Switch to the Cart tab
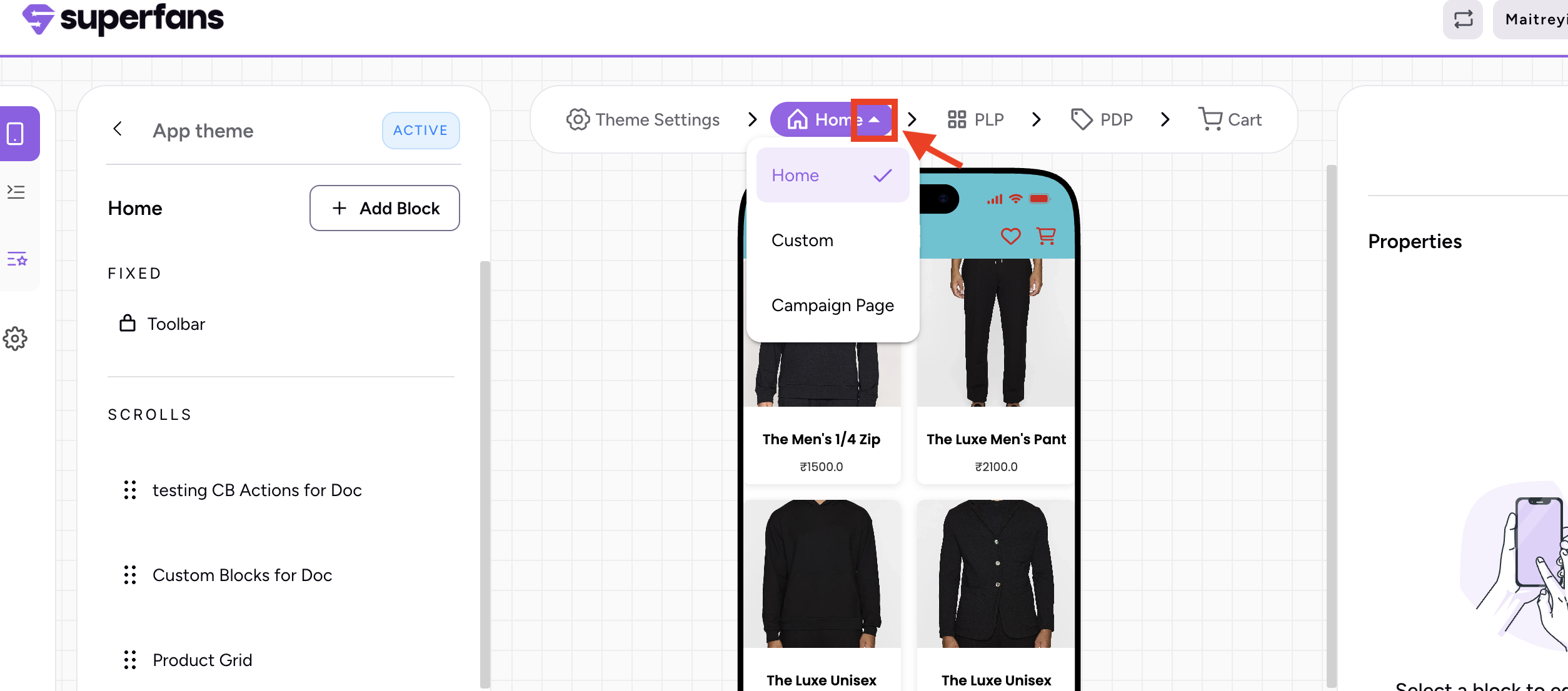1568x691 pixels. [x=1230, y=119]
